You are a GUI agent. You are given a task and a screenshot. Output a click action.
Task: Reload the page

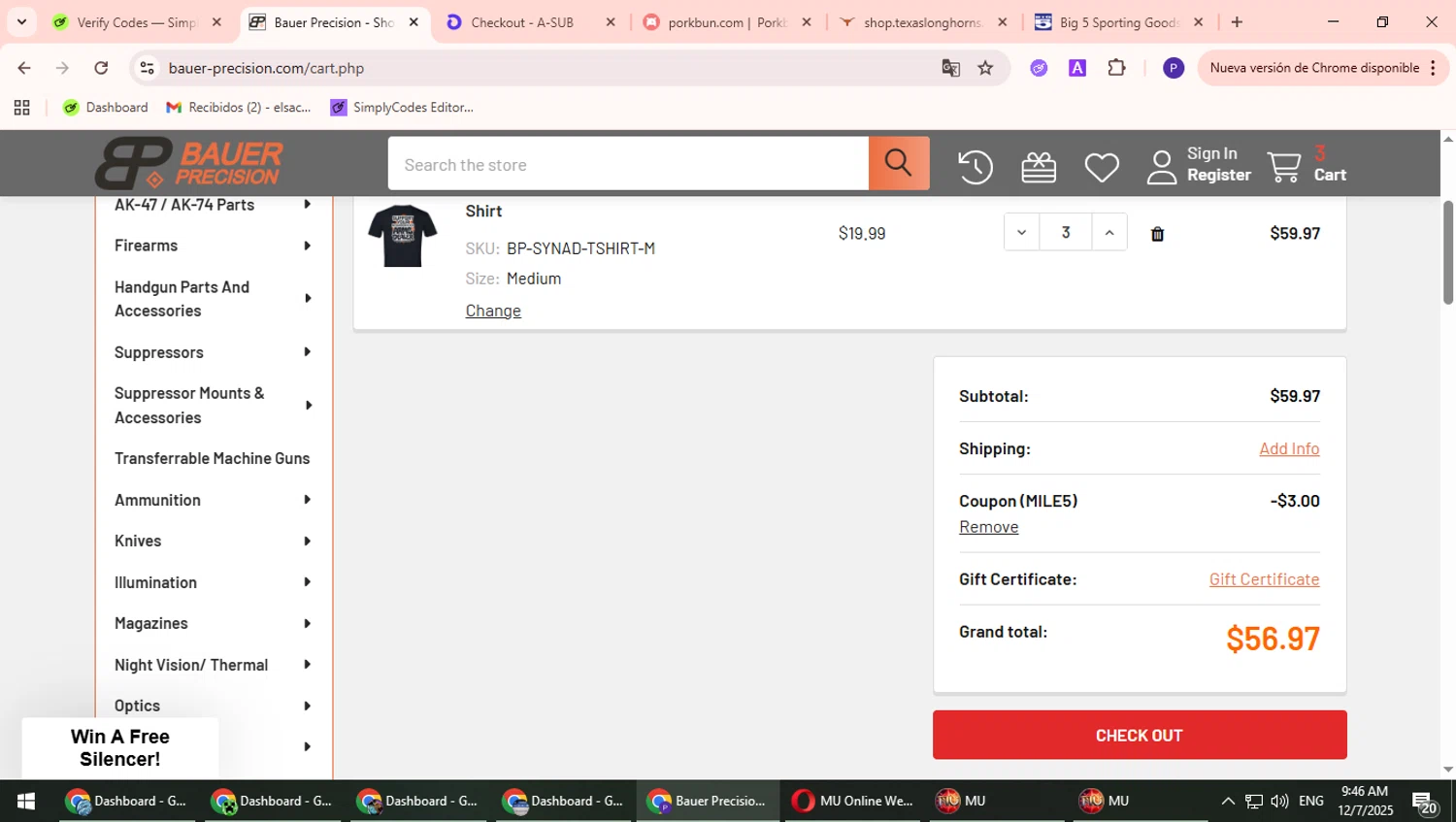[x=101, y=68]
